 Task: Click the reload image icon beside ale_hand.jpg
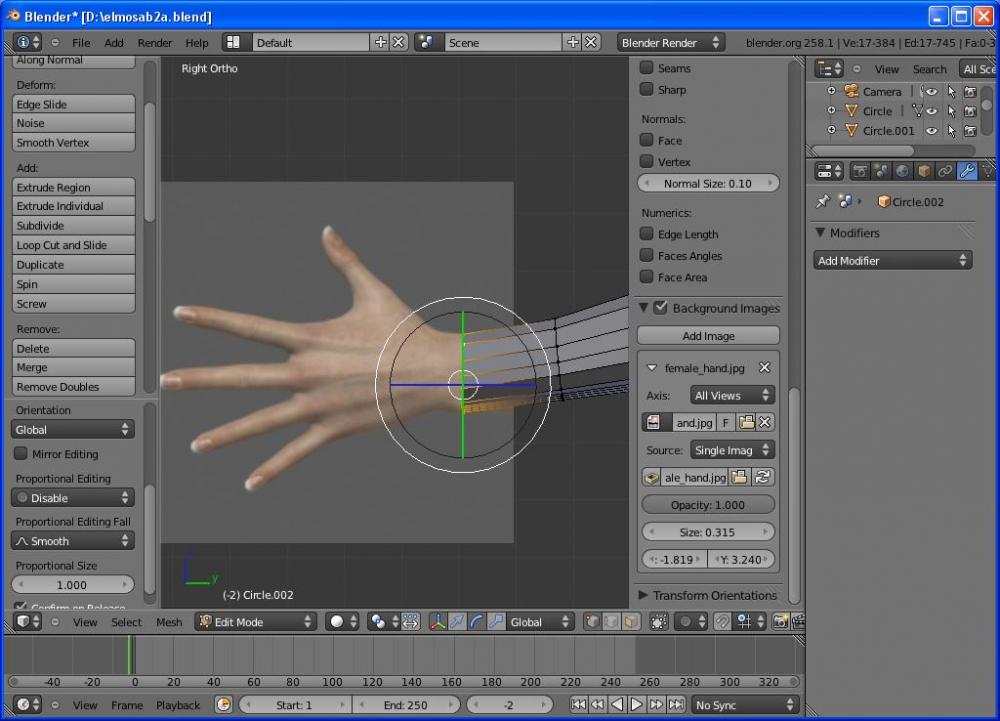(x=764, y=478)
